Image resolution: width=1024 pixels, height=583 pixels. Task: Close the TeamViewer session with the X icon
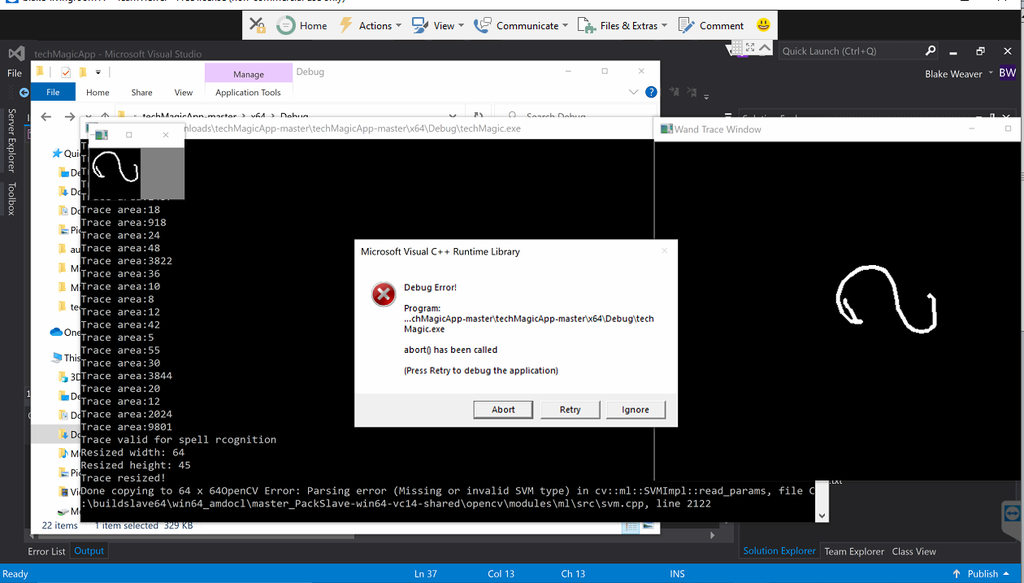pyautogui.click(x=257, y=25)
